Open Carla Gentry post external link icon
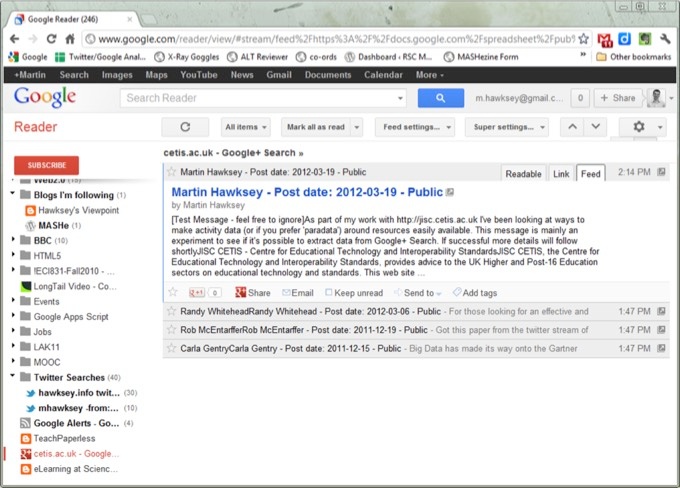The width and height of the screenshot is (680, 488). (x=661, y=348)
